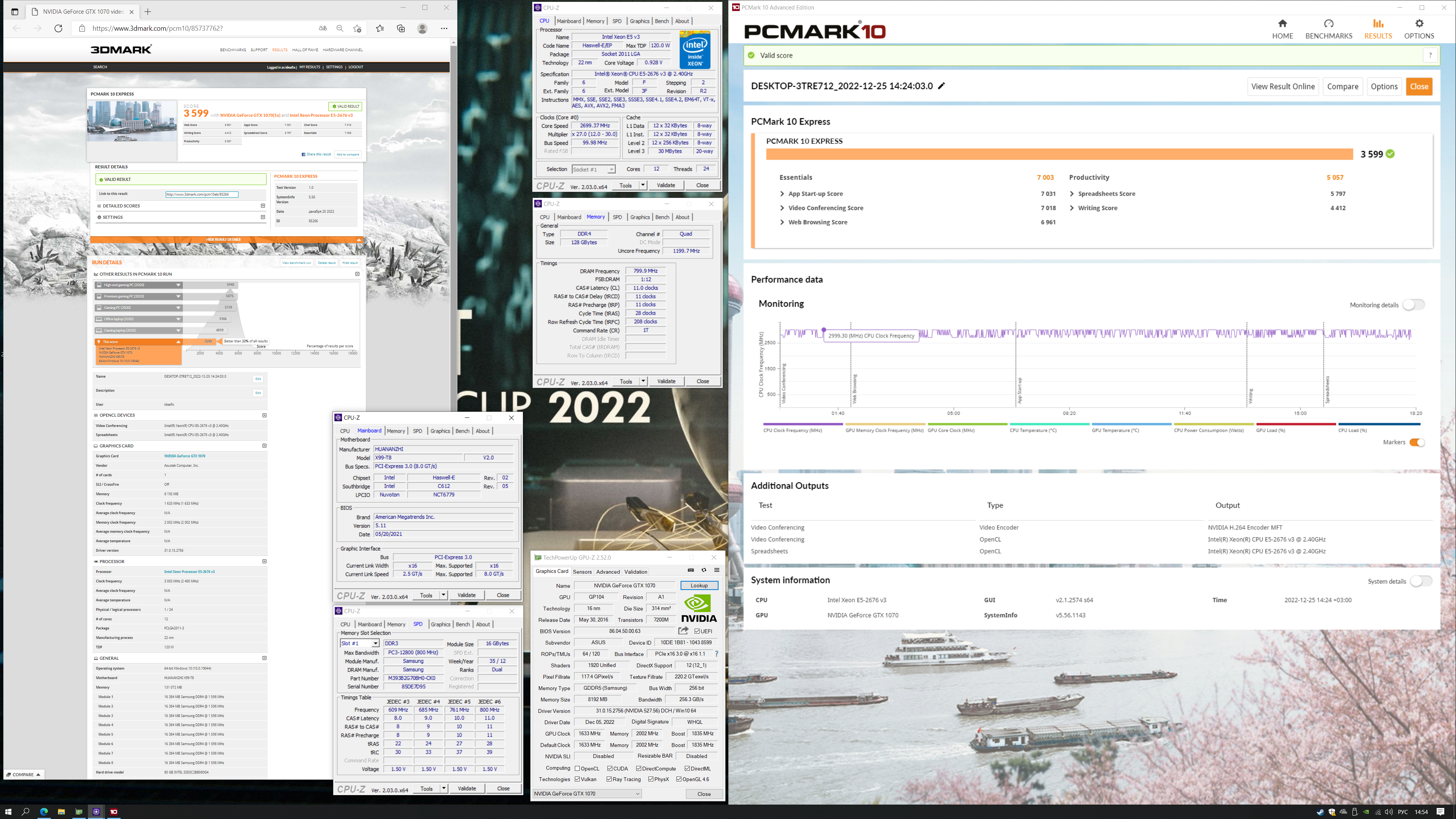Screen dimensions: 1456x819
Task: Click the CPU Clock Frequency marker point on graph
Action: coord(824,329)
